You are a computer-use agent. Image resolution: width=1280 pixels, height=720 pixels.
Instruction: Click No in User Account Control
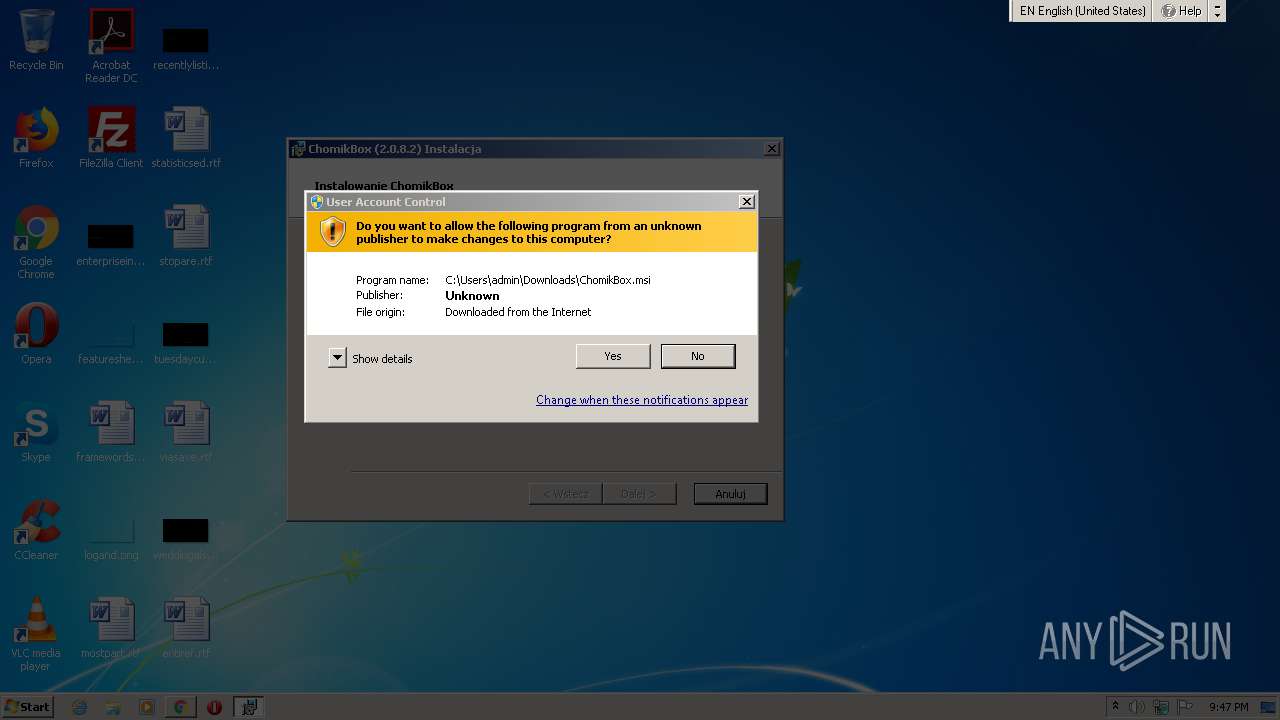[x=698, y=356]
